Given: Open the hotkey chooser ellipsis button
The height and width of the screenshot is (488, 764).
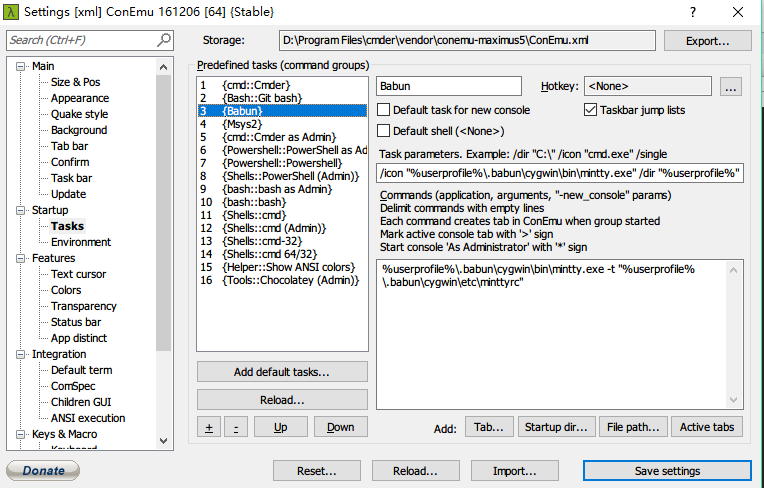Looking at the screenshot, I should [730, 87].
